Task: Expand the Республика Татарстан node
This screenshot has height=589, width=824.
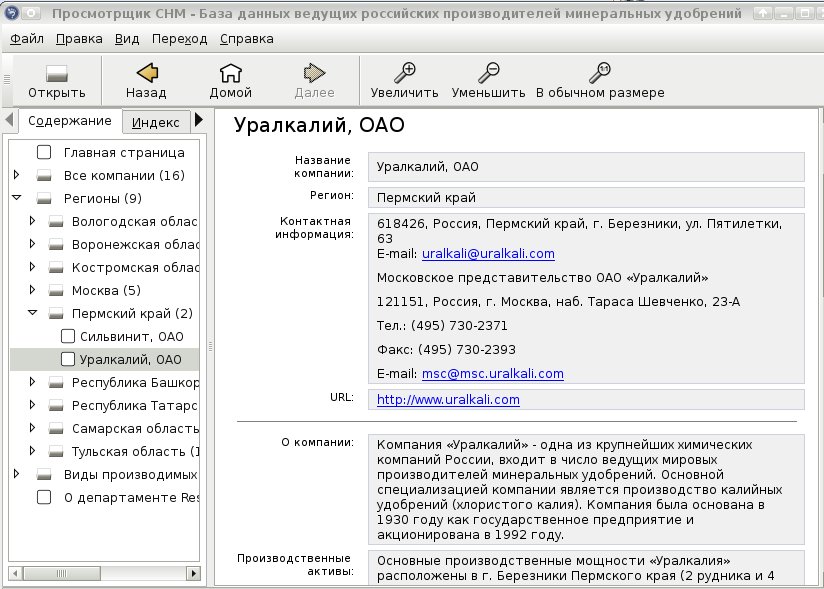Action: 32,405
